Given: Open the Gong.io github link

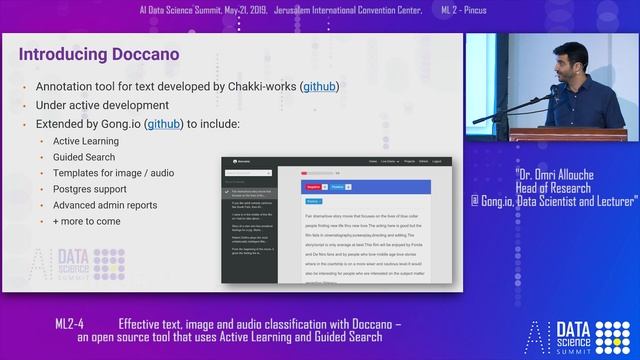Looking at the screenshot, I should tap(164, 124).
